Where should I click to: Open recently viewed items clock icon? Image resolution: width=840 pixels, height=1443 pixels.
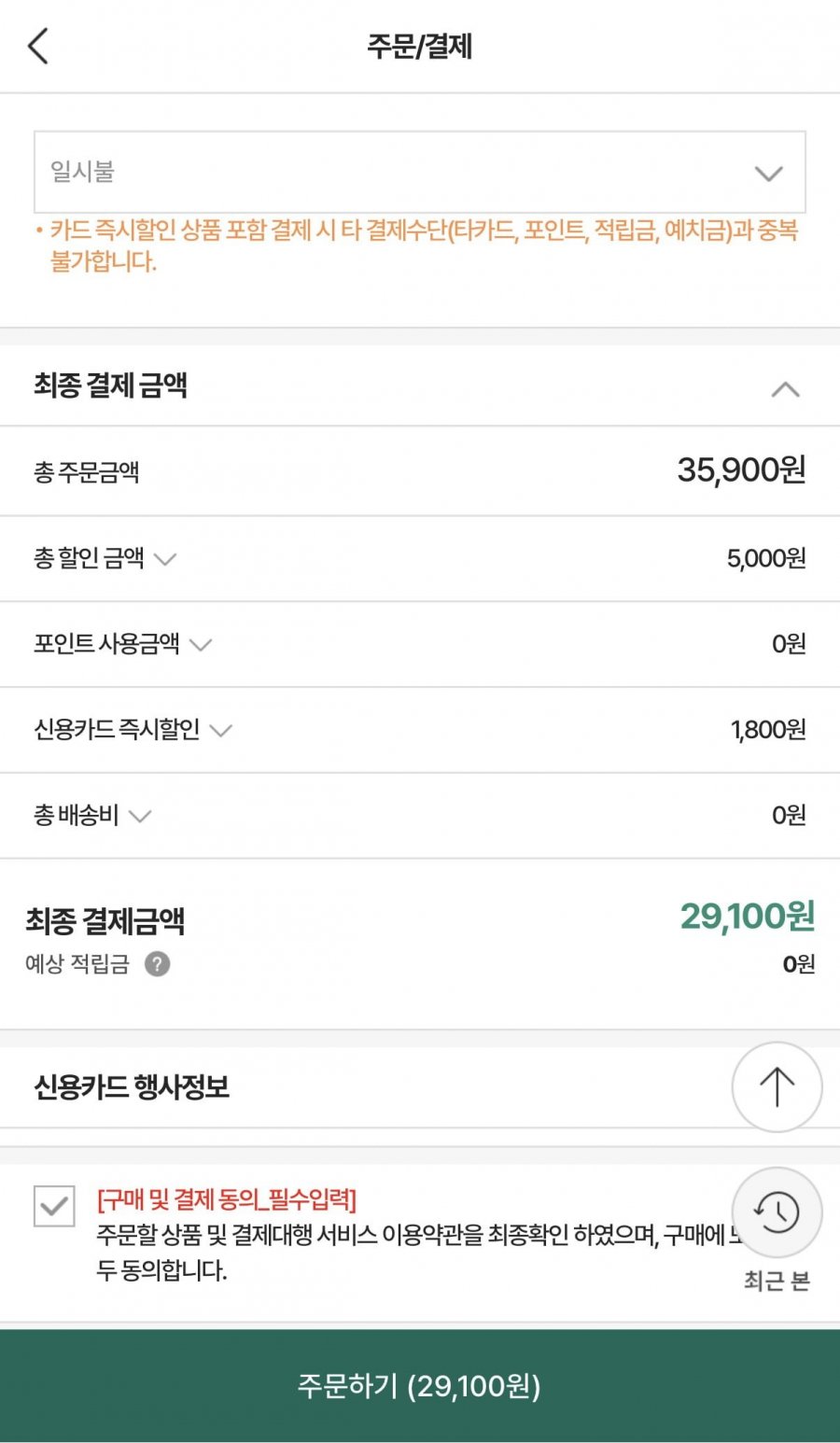[x=777, y=1212]
